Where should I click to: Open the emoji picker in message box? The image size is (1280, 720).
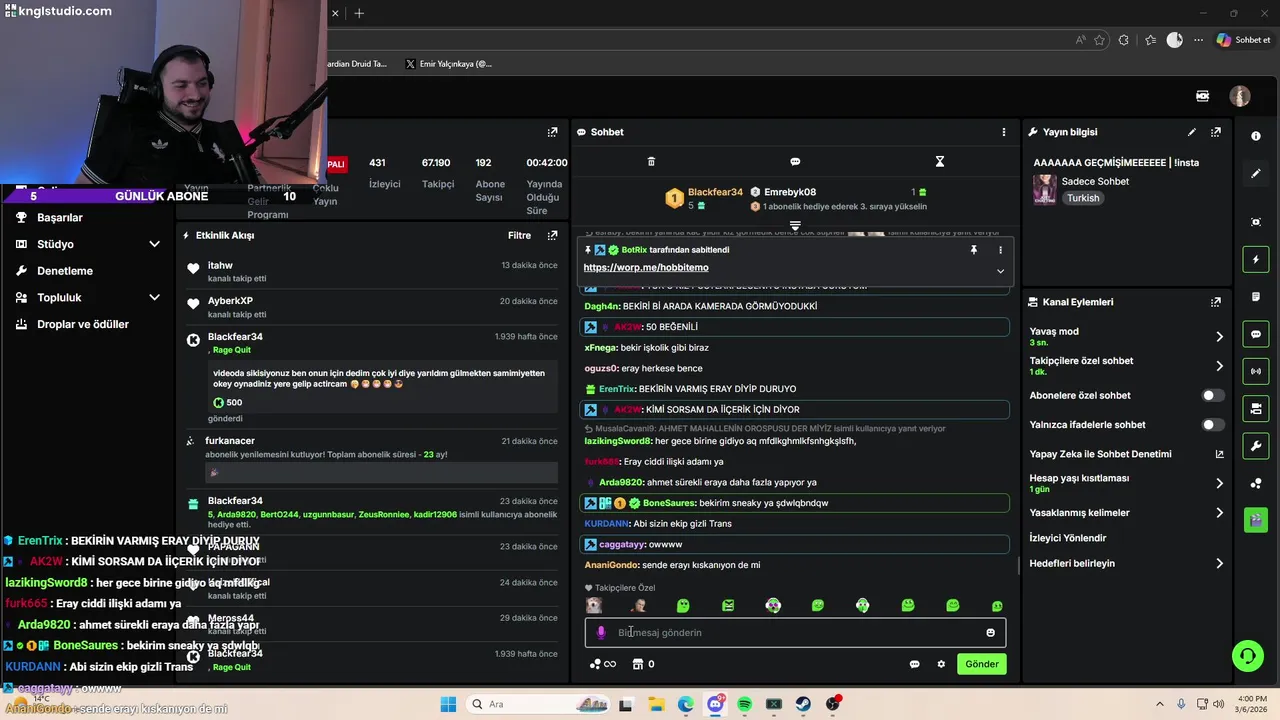[991, 633]
